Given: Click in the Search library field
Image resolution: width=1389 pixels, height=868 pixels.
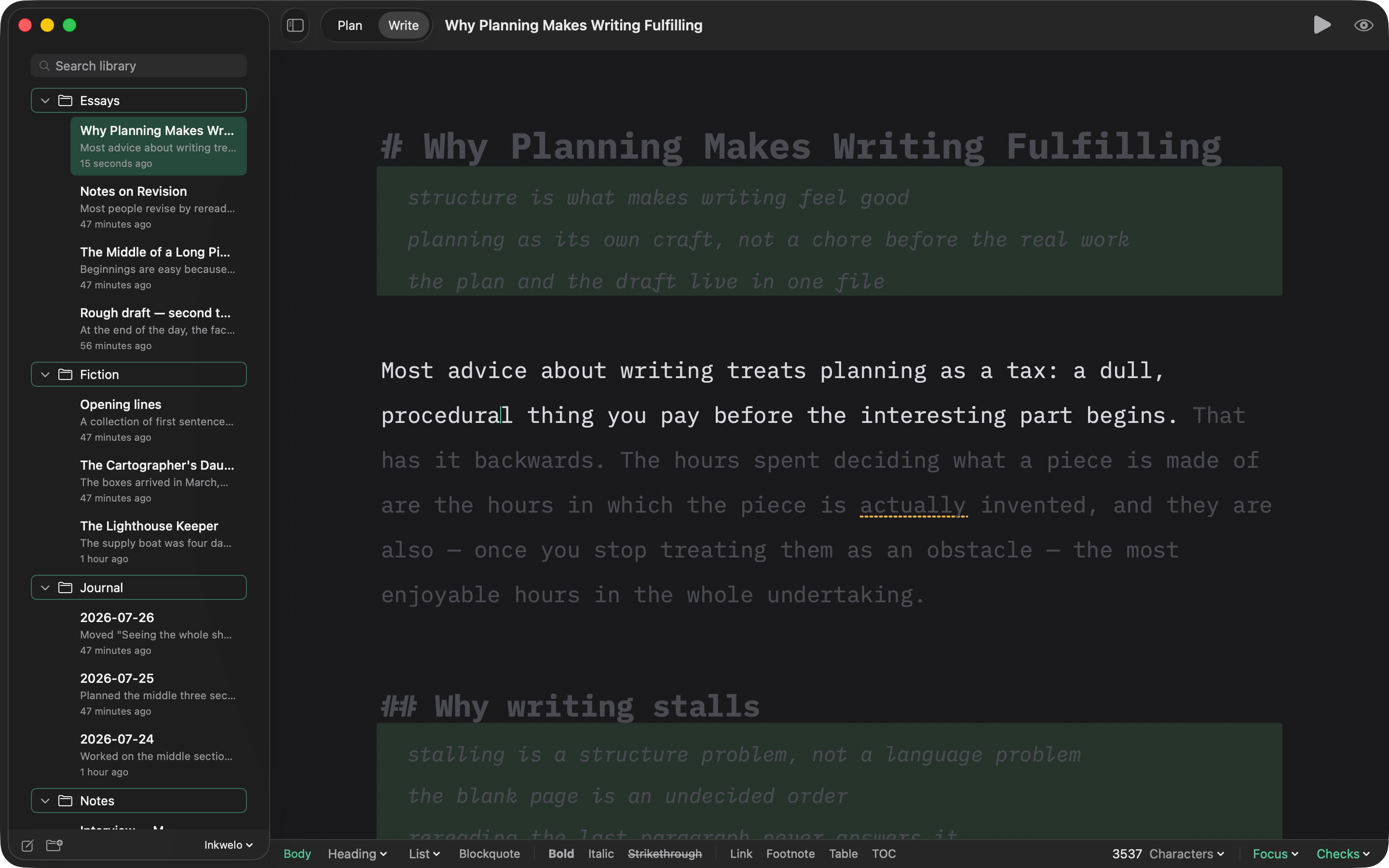Looking at the screenshot, I should pyautogui.click(x=139, y=66).
